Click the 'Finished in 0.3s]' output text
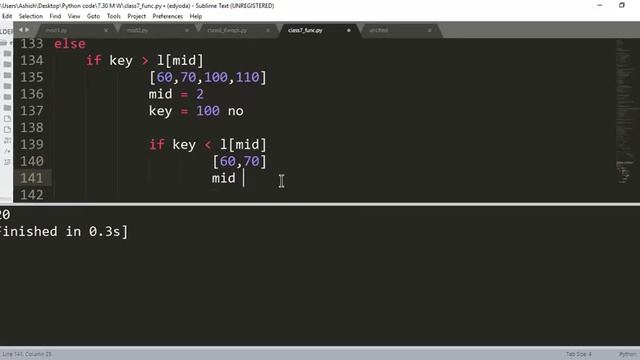 click(64, 231)
